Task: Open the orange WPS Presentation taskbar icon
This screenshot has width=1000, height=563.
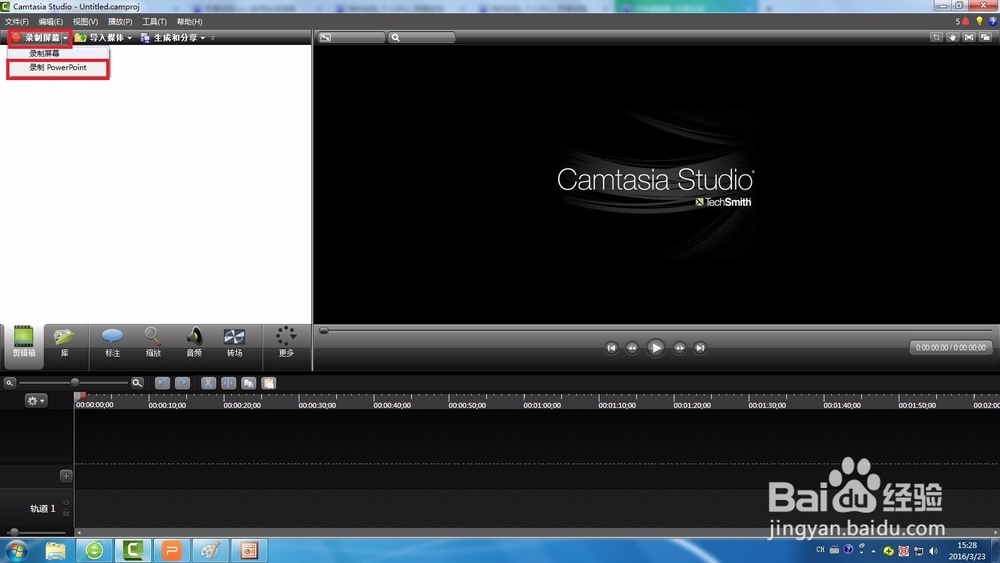Action: point(172,550)
